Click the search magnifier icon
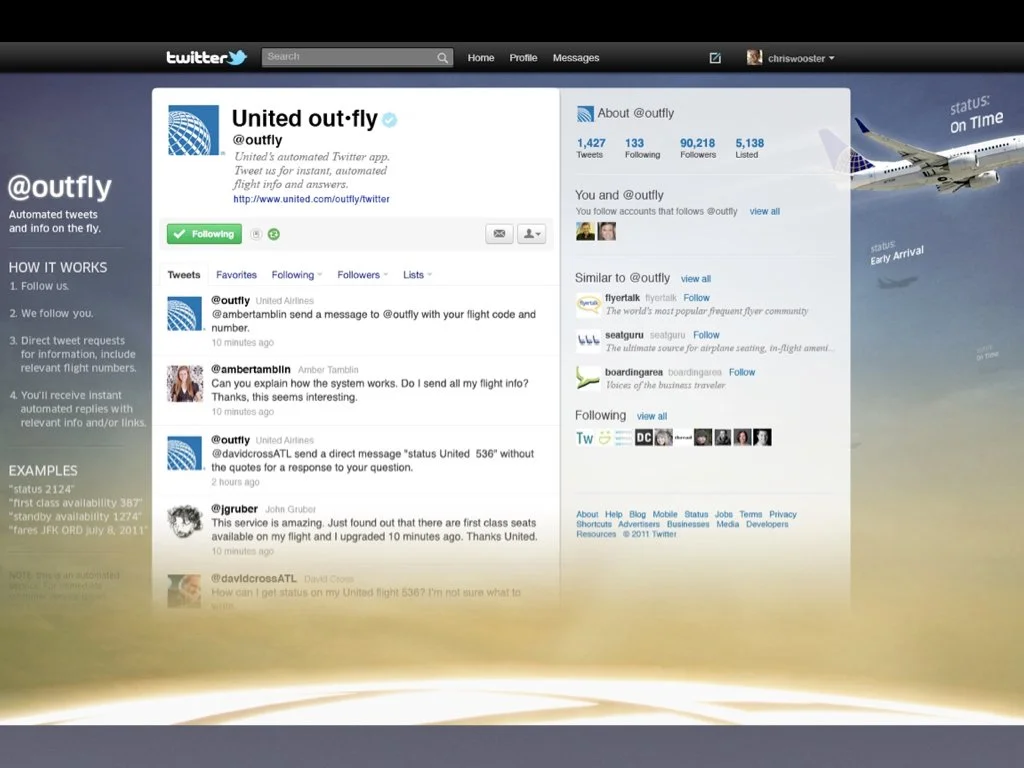 click(x=442, y=58)
